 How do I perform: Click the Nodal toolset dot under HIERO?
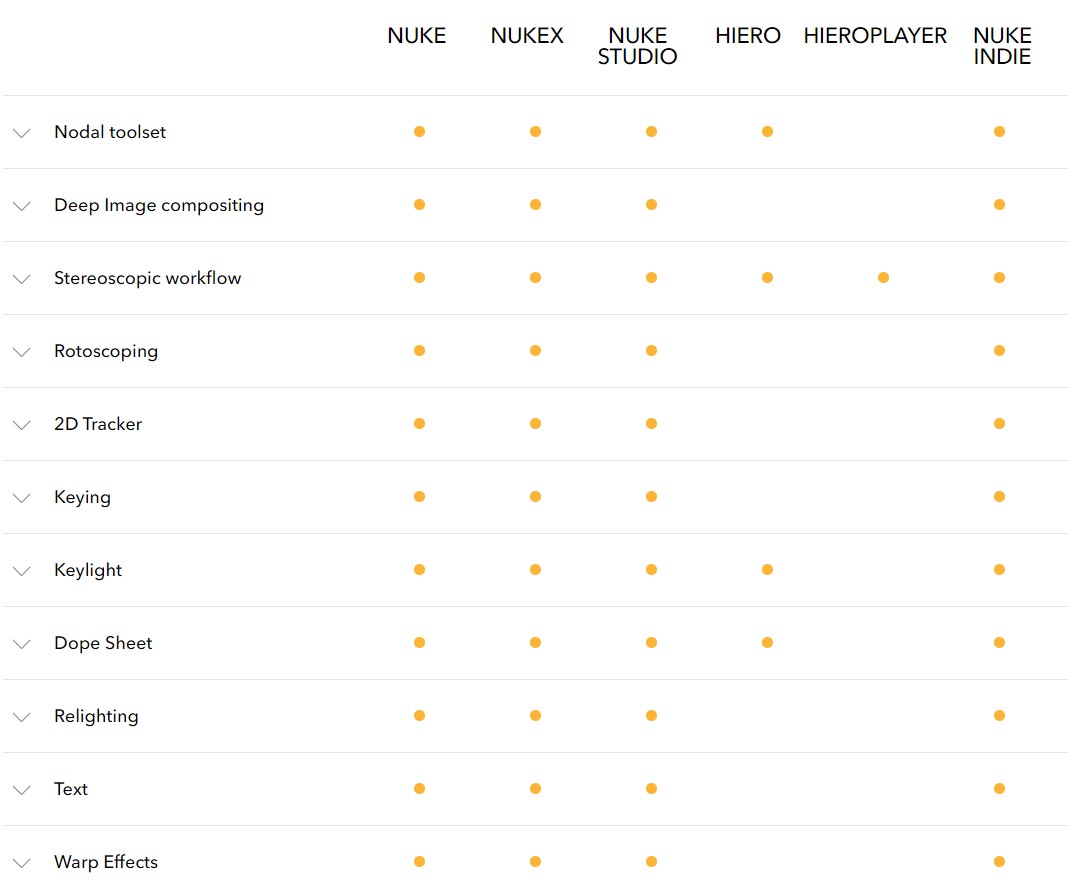click(767, 131)
